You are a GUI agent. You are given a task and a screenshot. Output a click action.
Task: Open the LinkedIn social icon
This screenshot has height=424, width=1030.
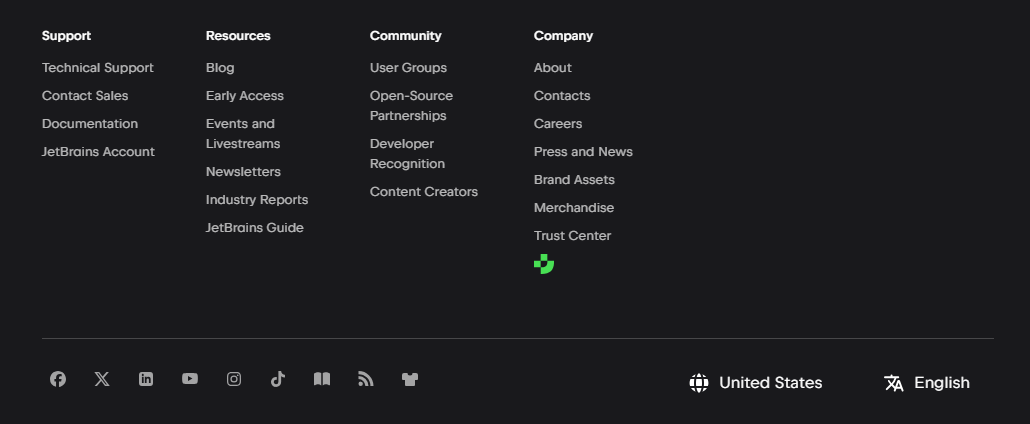coord(146,379)
